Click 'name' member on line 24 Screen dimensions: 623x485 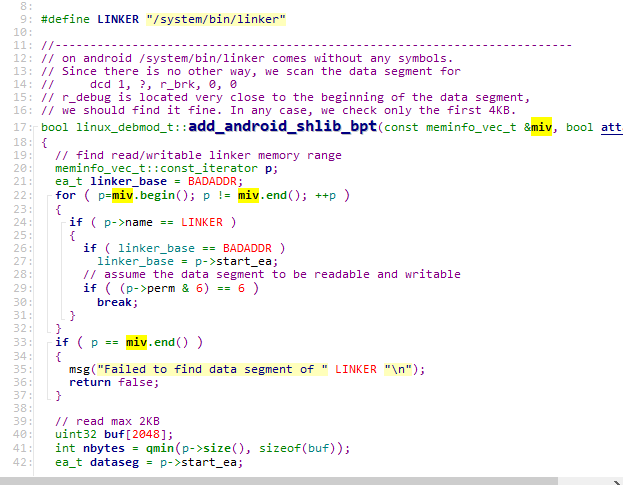(139, 222)
